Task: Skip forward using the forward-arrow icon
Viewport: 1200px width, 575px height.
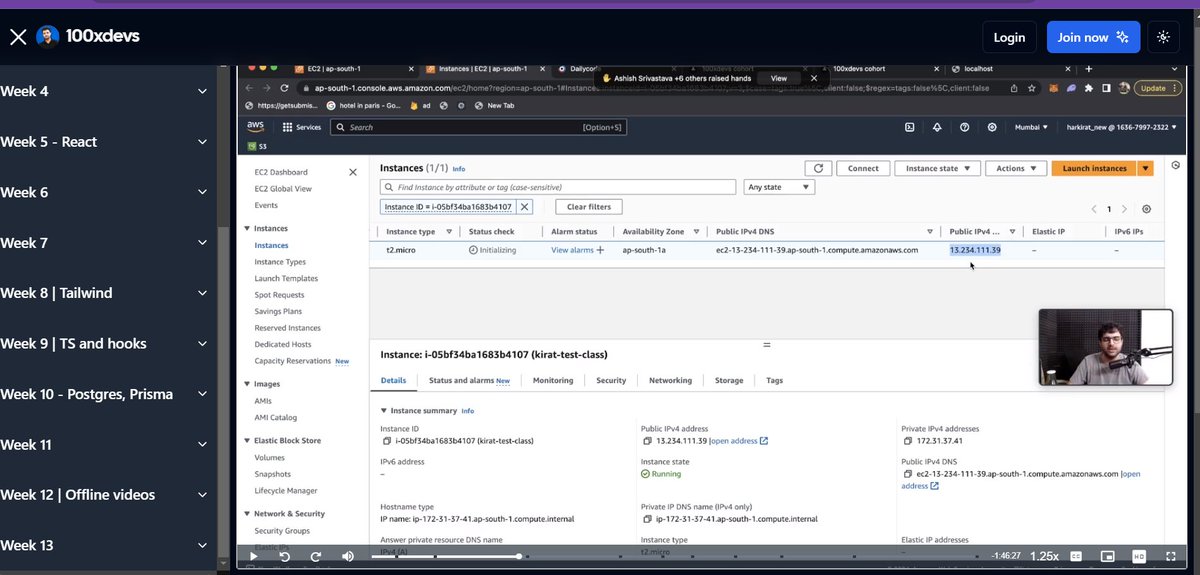Action: coord(316,556)
